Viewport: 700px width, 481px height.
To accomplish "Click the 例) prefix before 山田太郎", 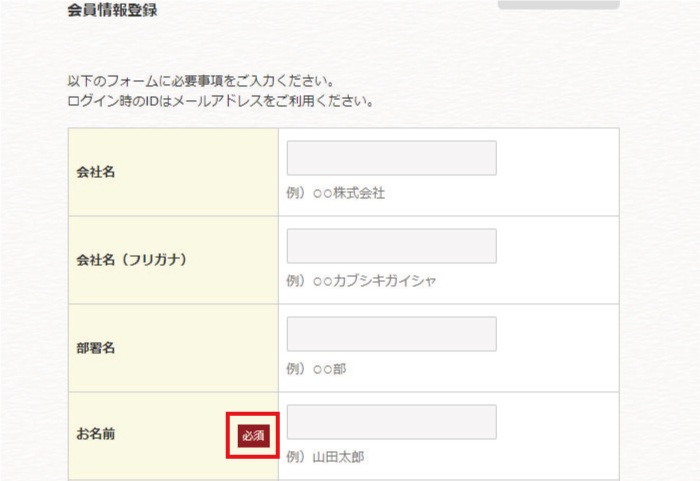I will (295, 457).
